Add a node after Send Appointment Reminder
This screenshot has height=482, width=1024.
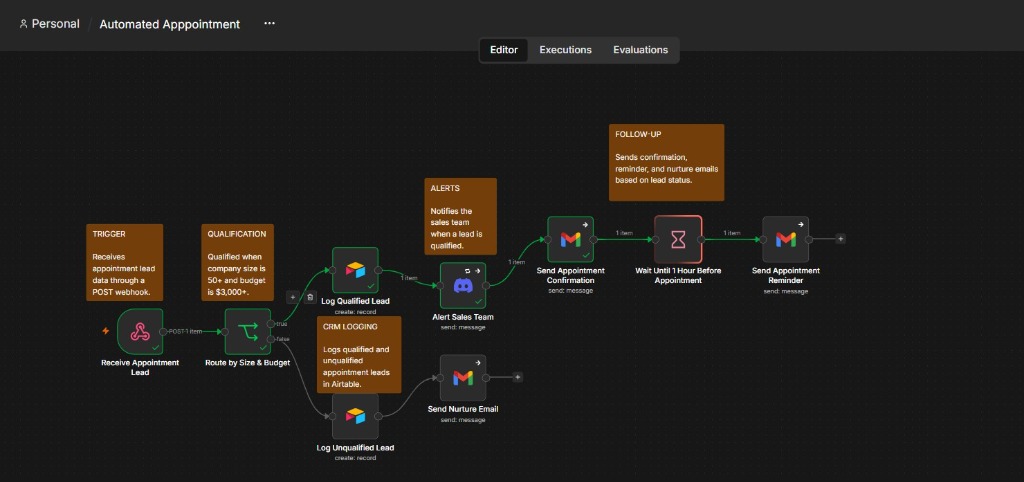tap(840, 239)
